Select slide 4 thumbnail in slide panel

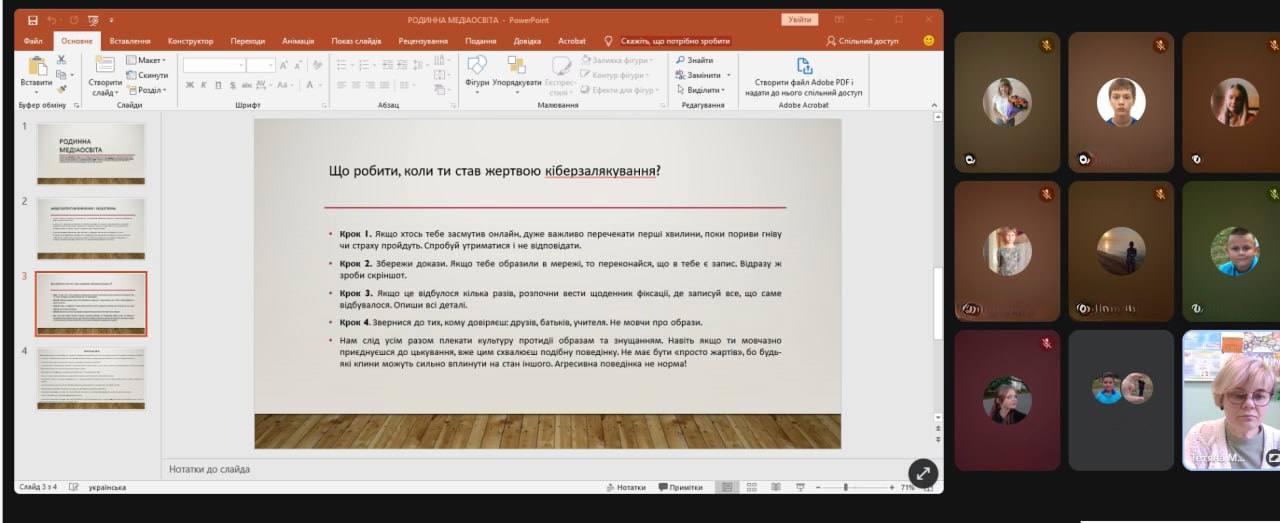(x=91, y=378)
